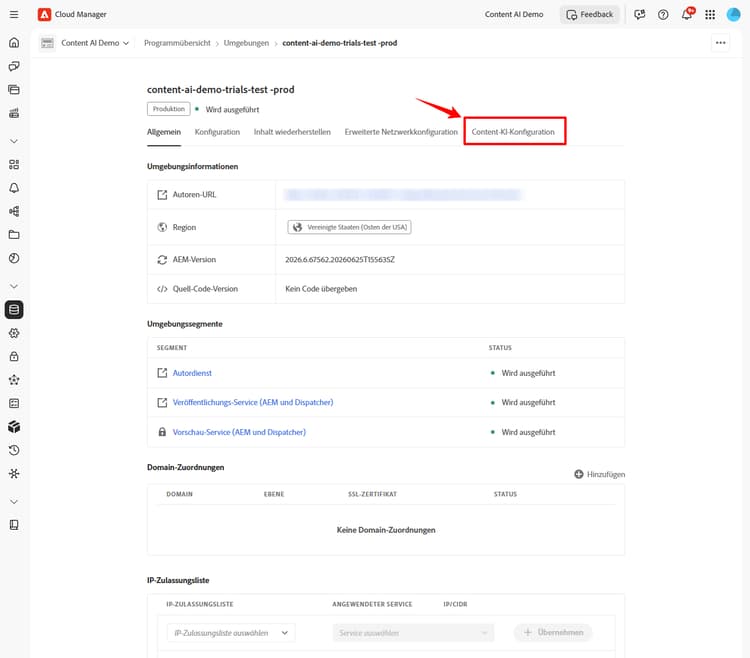
Task: Click the AEM-Version refresh icon
Action: pyautogui.click(x=162, y=260)
